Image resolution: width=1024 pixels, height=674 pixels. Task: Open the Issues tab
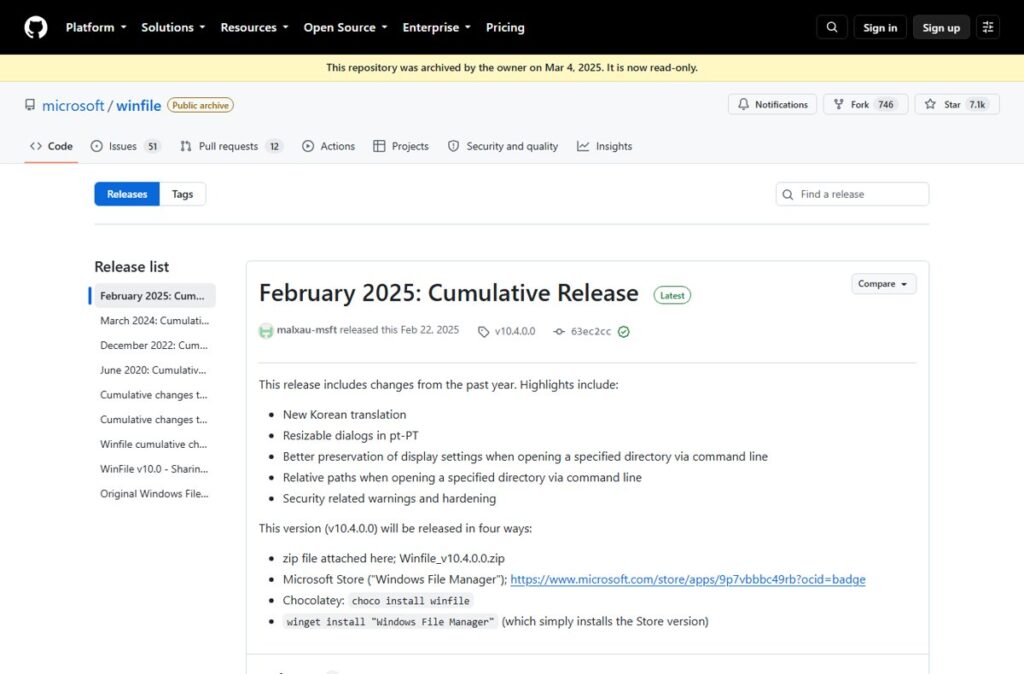click(x=125, y=146)
